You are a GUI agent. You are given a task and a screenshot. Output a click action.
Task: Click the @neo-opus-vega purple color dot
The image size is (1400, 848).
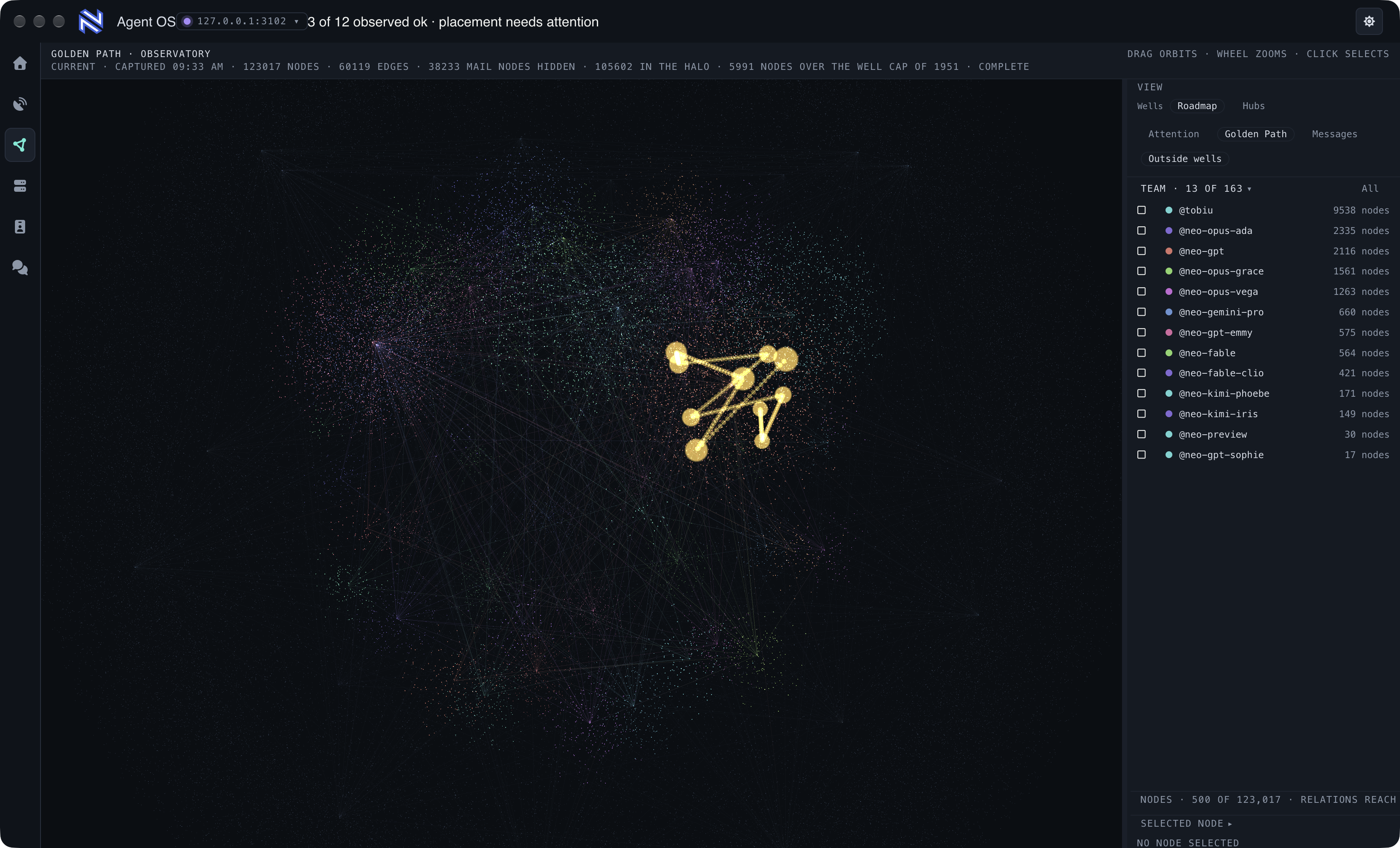[1169, 291]
